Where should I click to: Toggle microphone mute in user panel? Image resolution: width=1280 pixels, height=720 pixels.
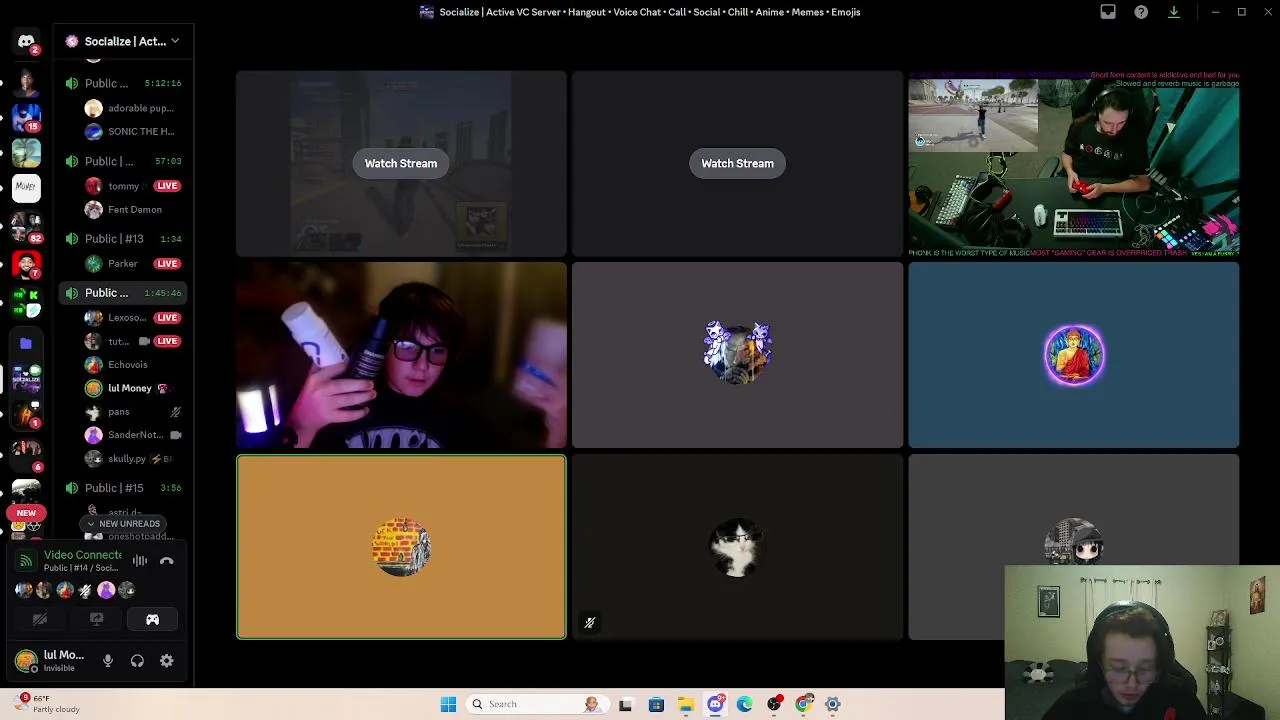click(x=108, y=661)
